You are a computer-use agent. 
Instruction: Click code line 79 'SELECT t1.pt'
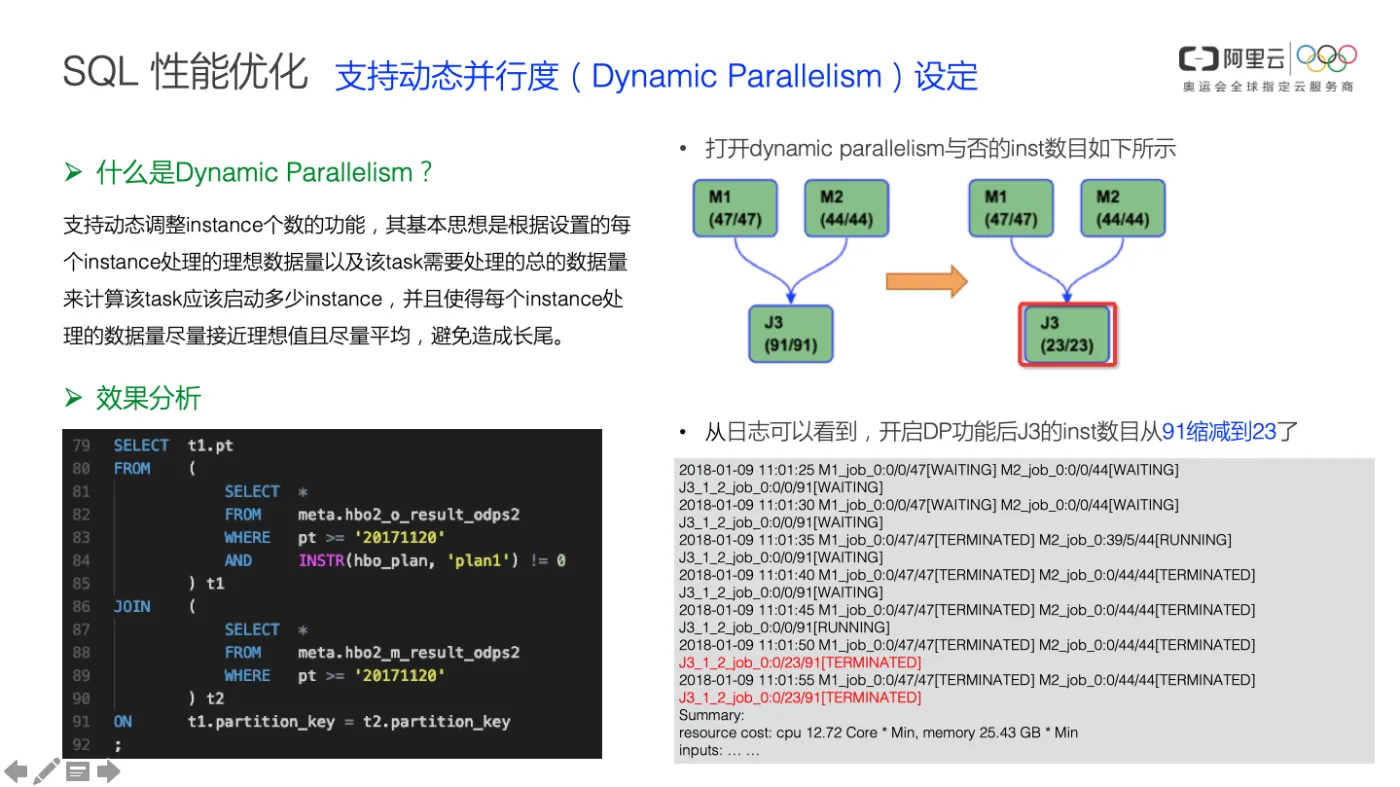point(173,445)
